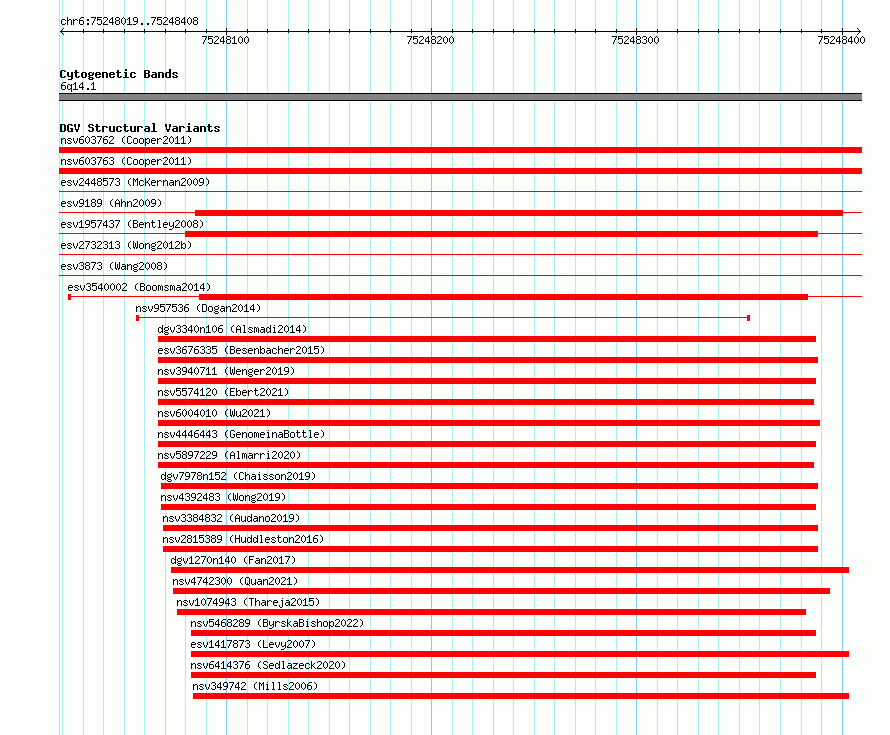The image size is (890, 735).
Task: Click the red bar under esv9189 (Ahn2009)
Action: point(519,213)
